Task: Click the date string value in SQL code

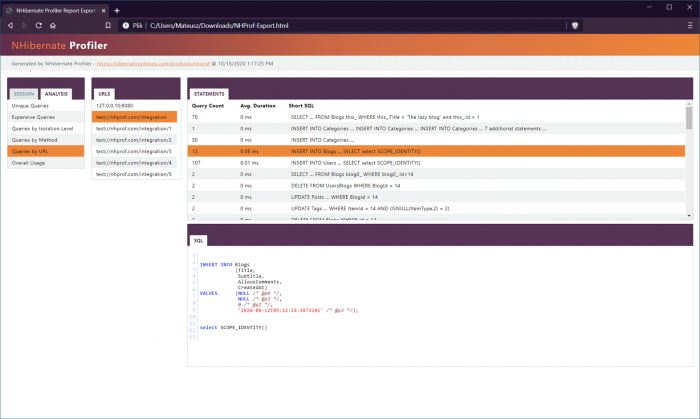Action: coord(280,310)
